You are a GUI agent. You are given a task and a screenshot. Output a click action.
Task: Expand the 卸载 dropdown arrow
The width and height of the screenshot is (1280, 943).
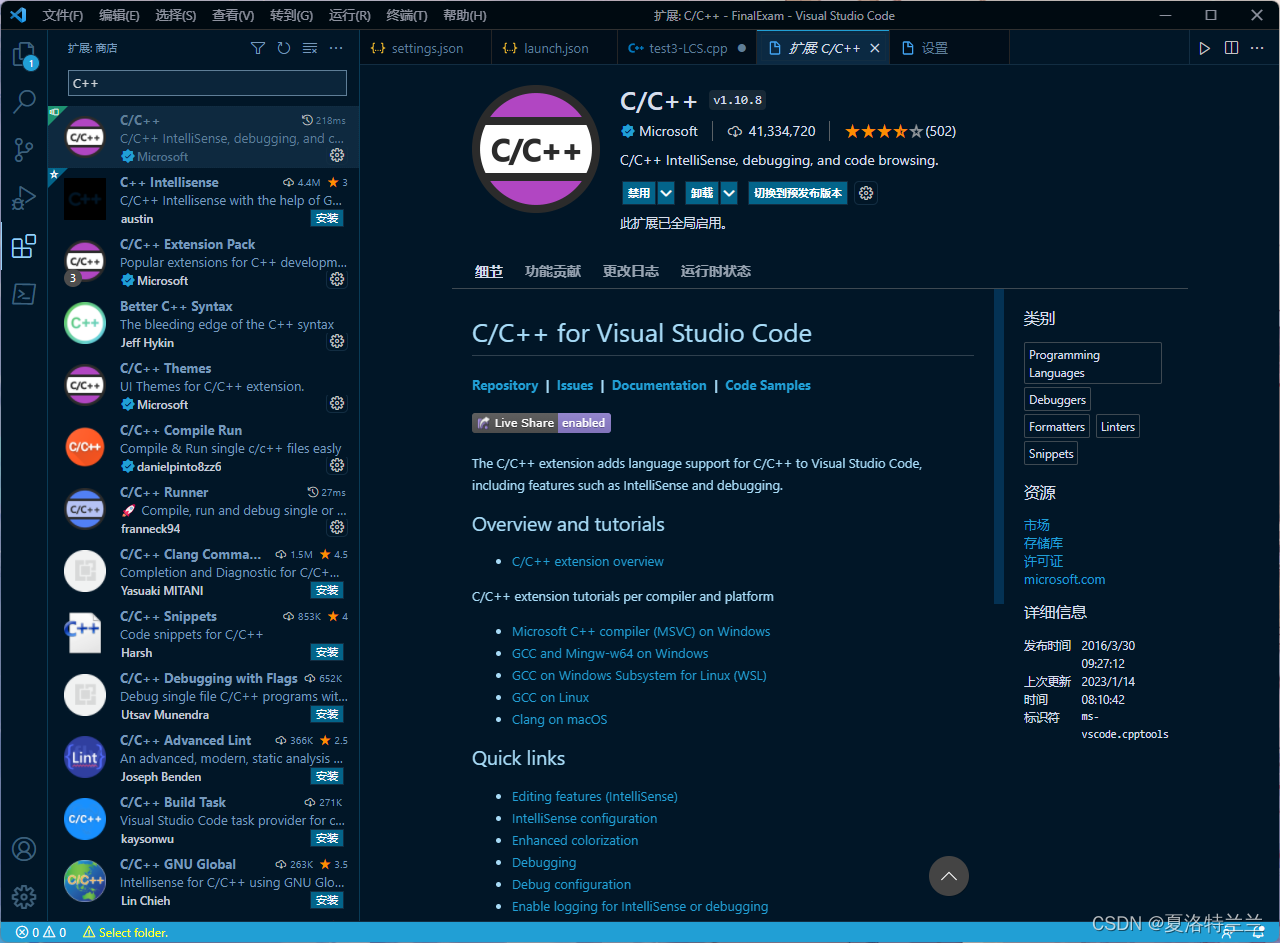click(x=729, y=193)
